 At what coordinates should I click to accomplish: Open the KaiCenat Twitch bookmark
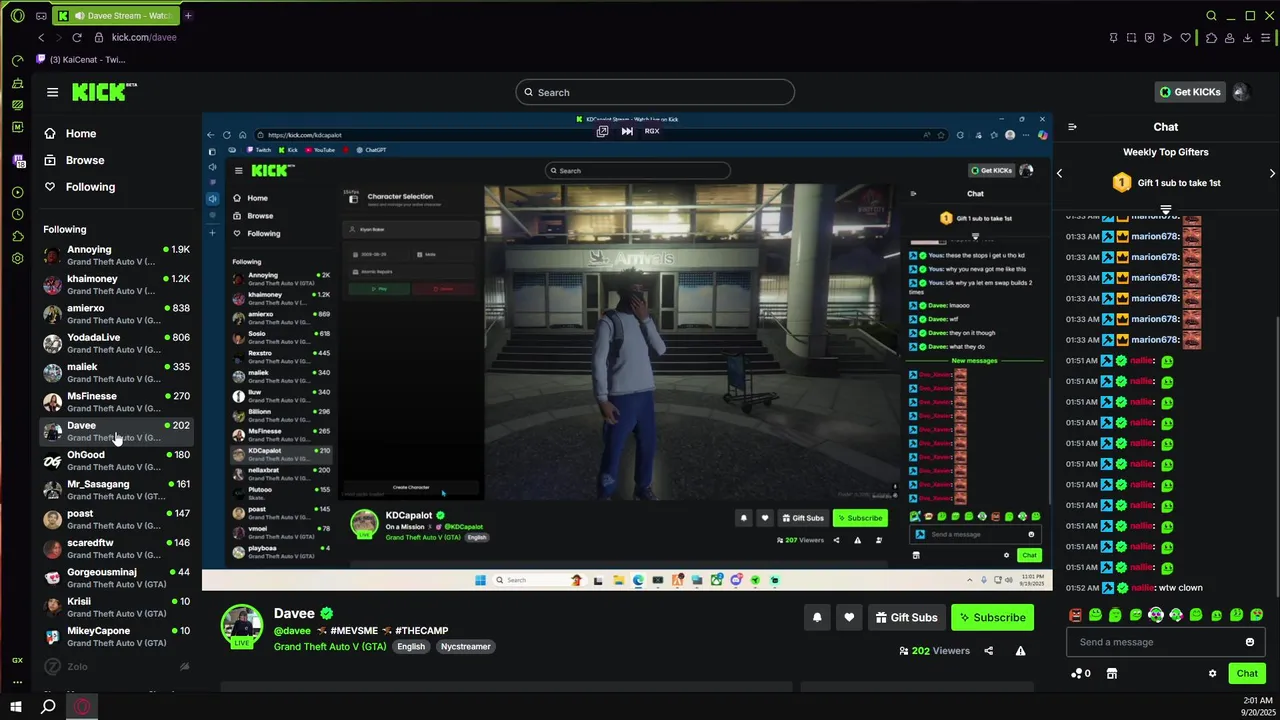(80, 59)
